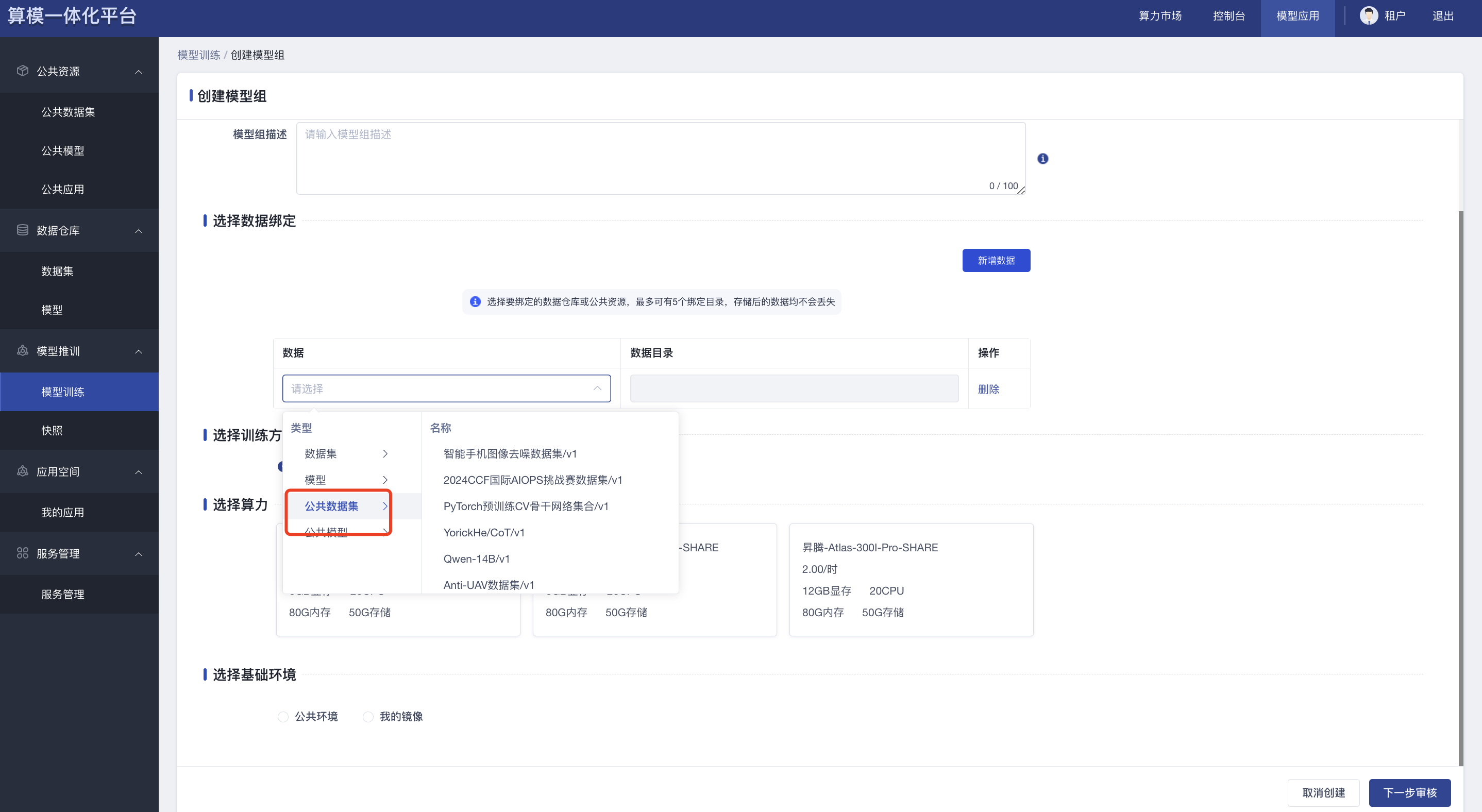Image resolution: width=1482 pixels, height=812 pixels.
Task: Click the 应用空间 sidebar icon
Action: pos(23,471)
